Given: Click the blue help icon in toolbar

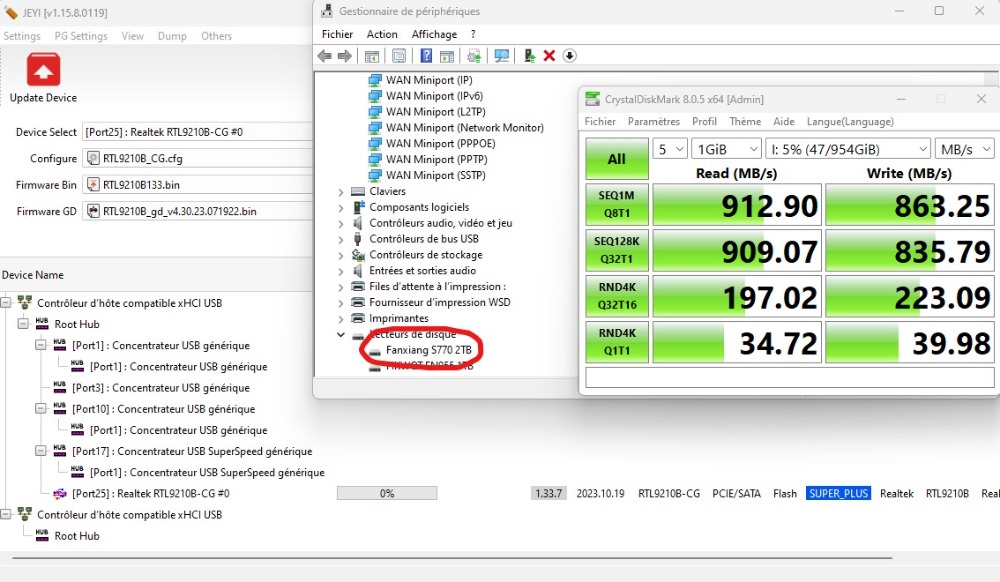Looking at the screenshot, I should [x=426, y=56].
